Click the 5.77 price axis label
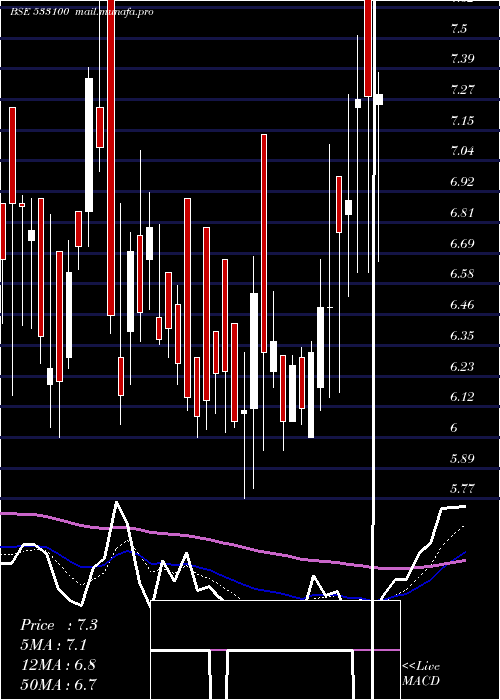This screenshot has width=500, height=700. 462,489
